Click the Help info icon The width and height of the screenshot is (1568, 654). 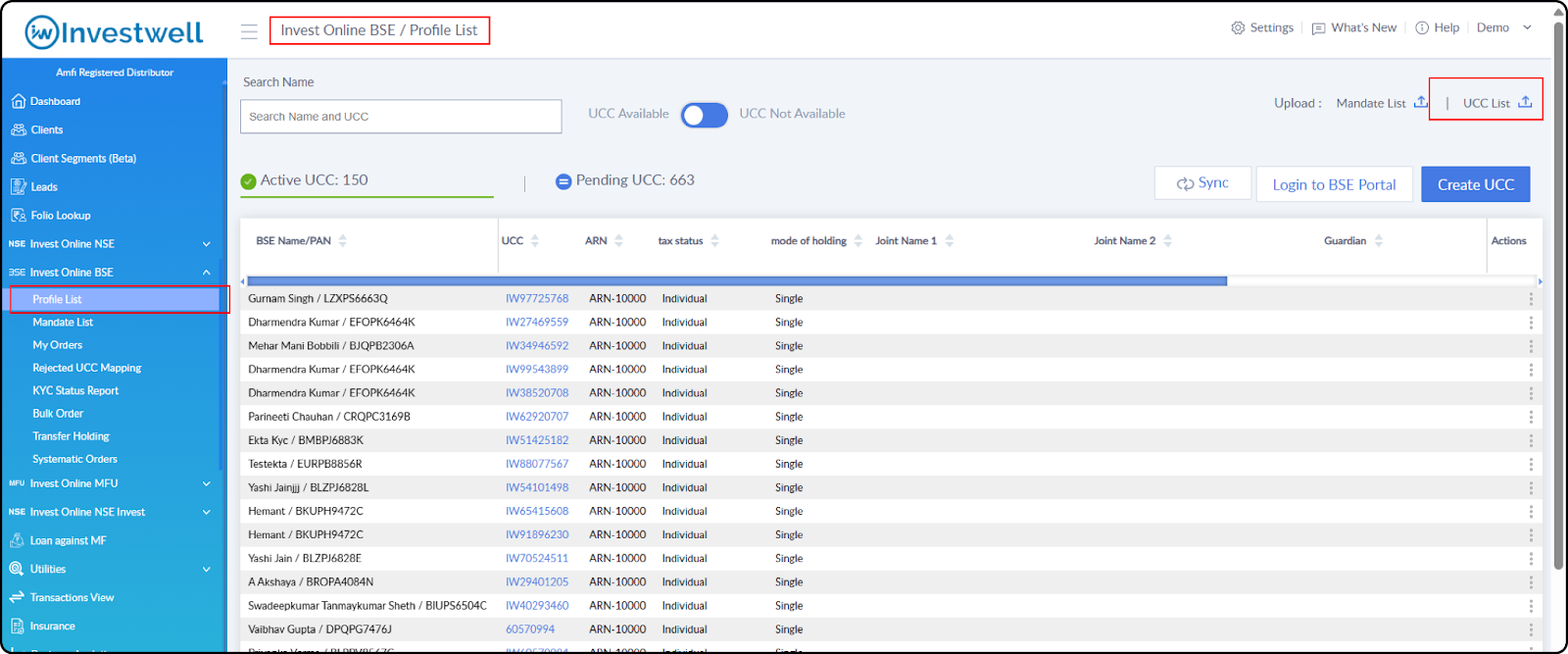click(1422, 28)
